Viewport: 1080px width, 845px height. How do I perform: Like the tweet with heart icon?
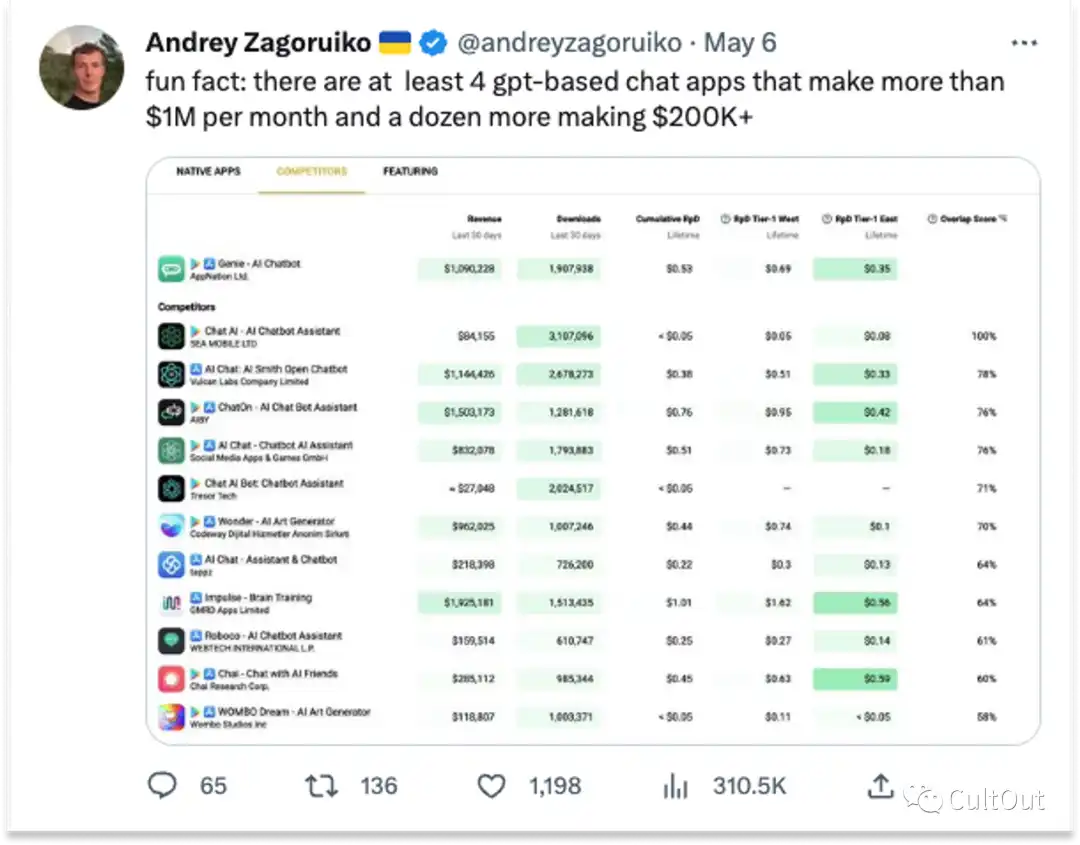pos(491,786)
